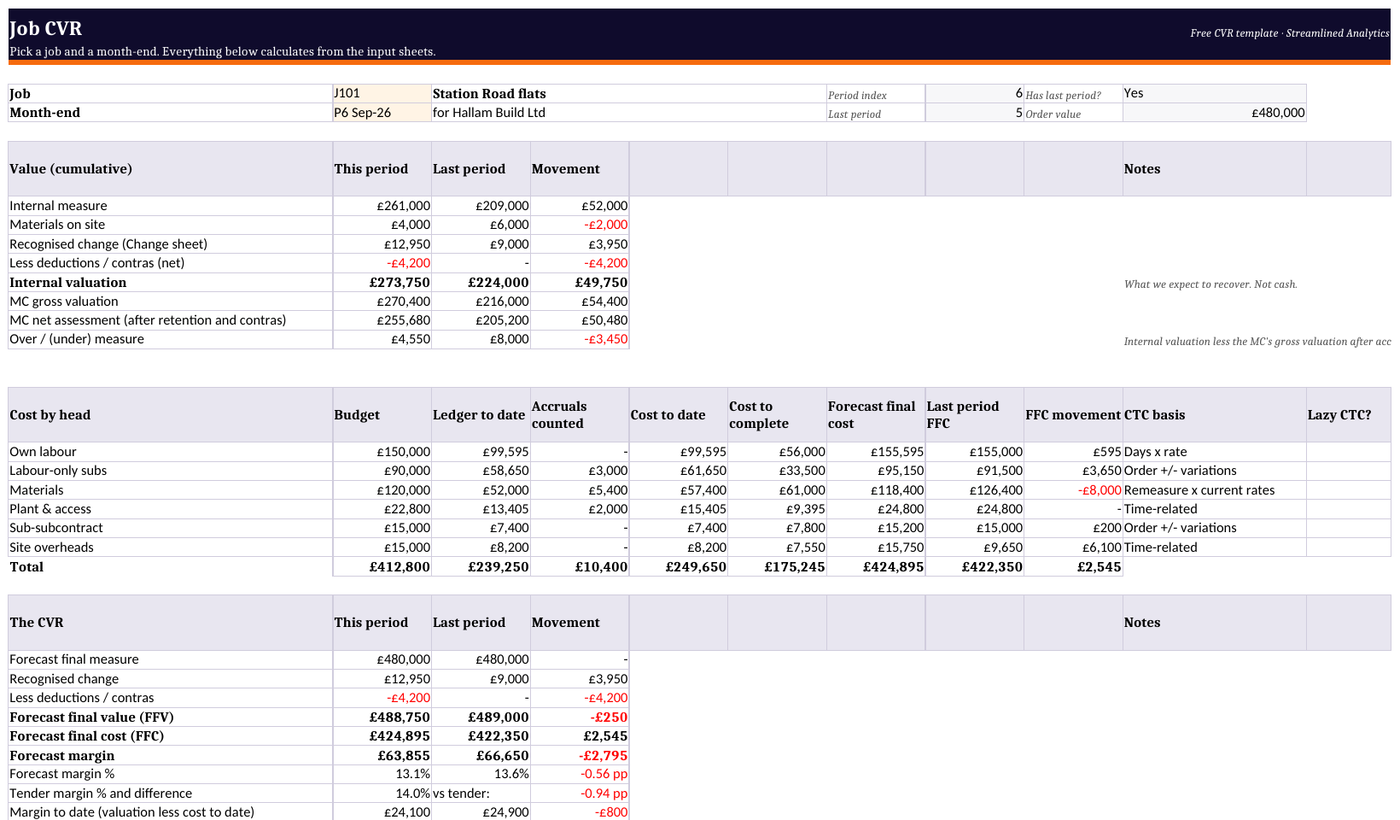
Task: Select Own labour budget £150,000
Action: [381, 451]
